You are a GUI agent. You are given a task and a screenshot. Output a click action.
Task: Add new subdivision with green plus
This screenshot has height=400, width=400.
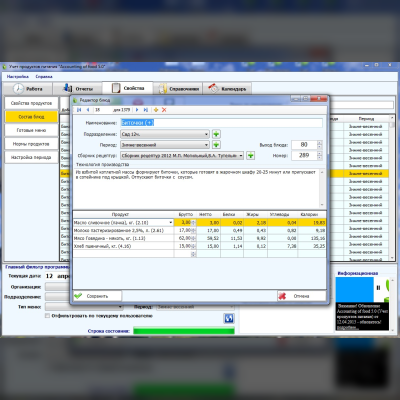[x=216, y=134]
